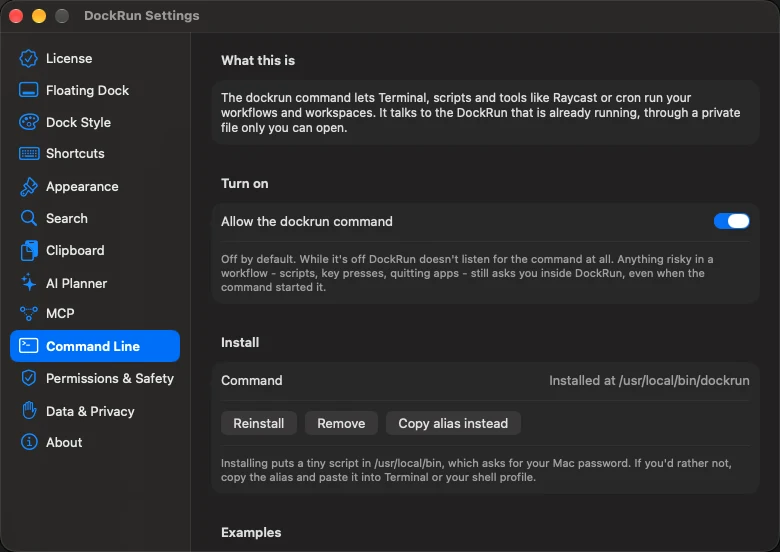The width and height of the screenshot is (780, 552).
Task: Click the Data & Privacy hand icon
Action: [29, 410]
